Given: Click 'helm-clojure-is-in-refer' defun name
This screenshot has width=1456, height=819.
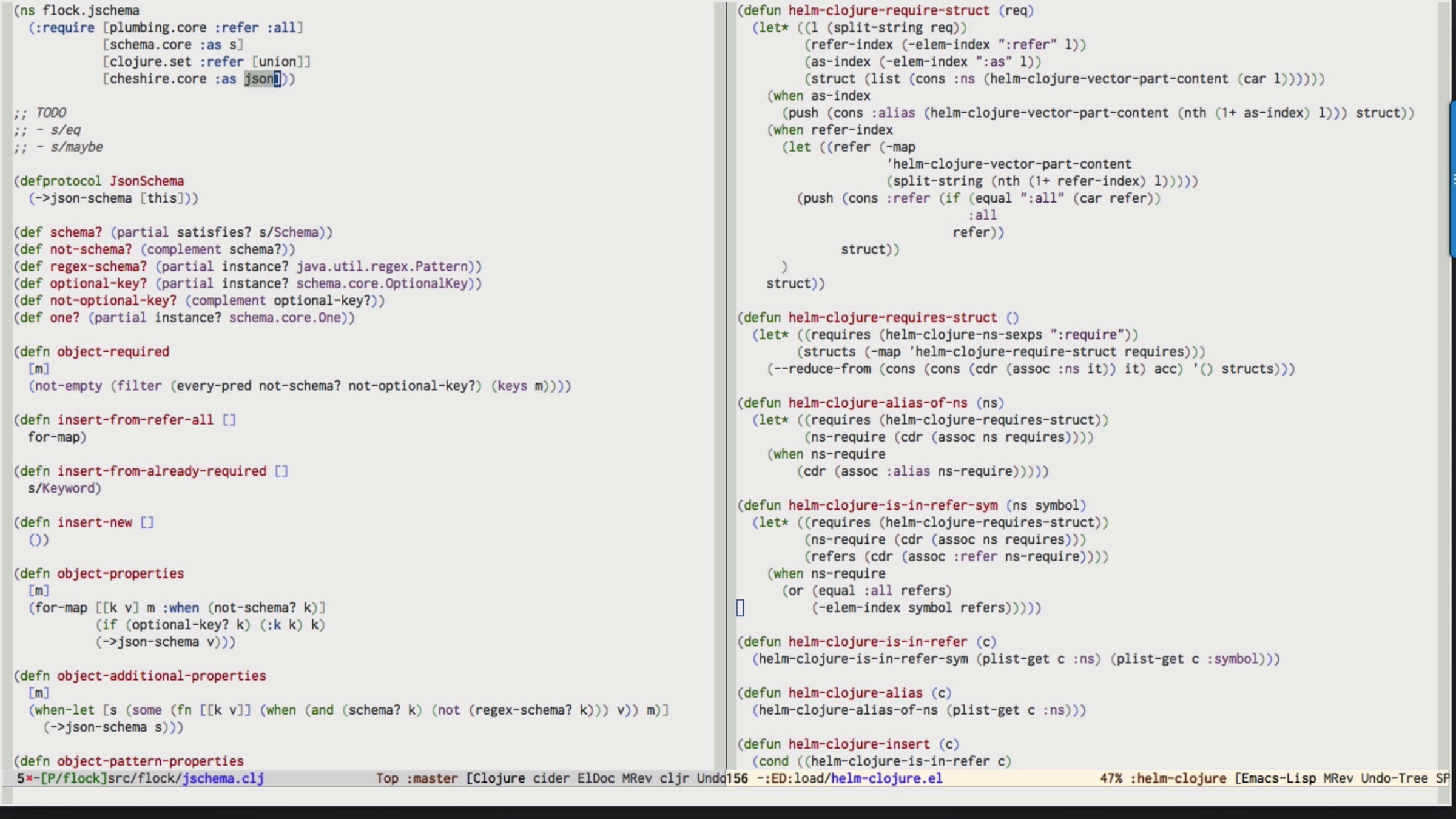Looking at the screenshot, I should (878, 641).
